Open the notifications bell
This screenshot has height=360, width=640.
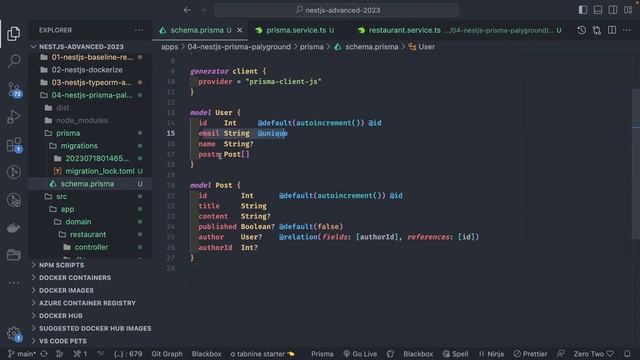coord(627,354)
